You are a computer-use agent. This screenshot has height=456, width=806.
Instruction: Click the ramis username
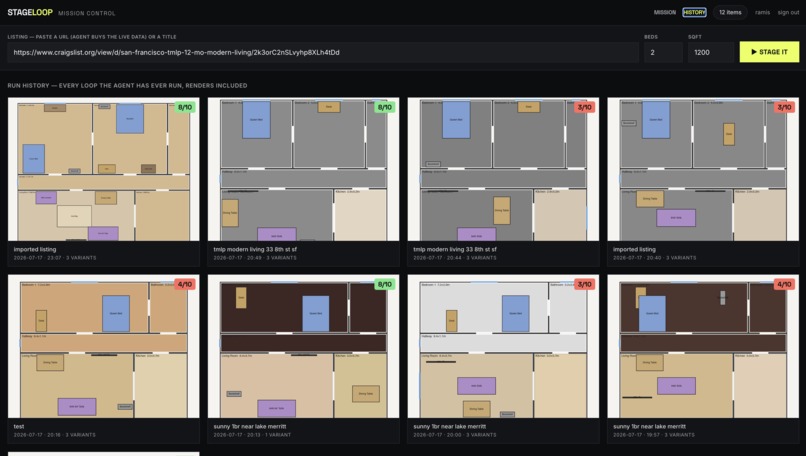coord(762,12)
